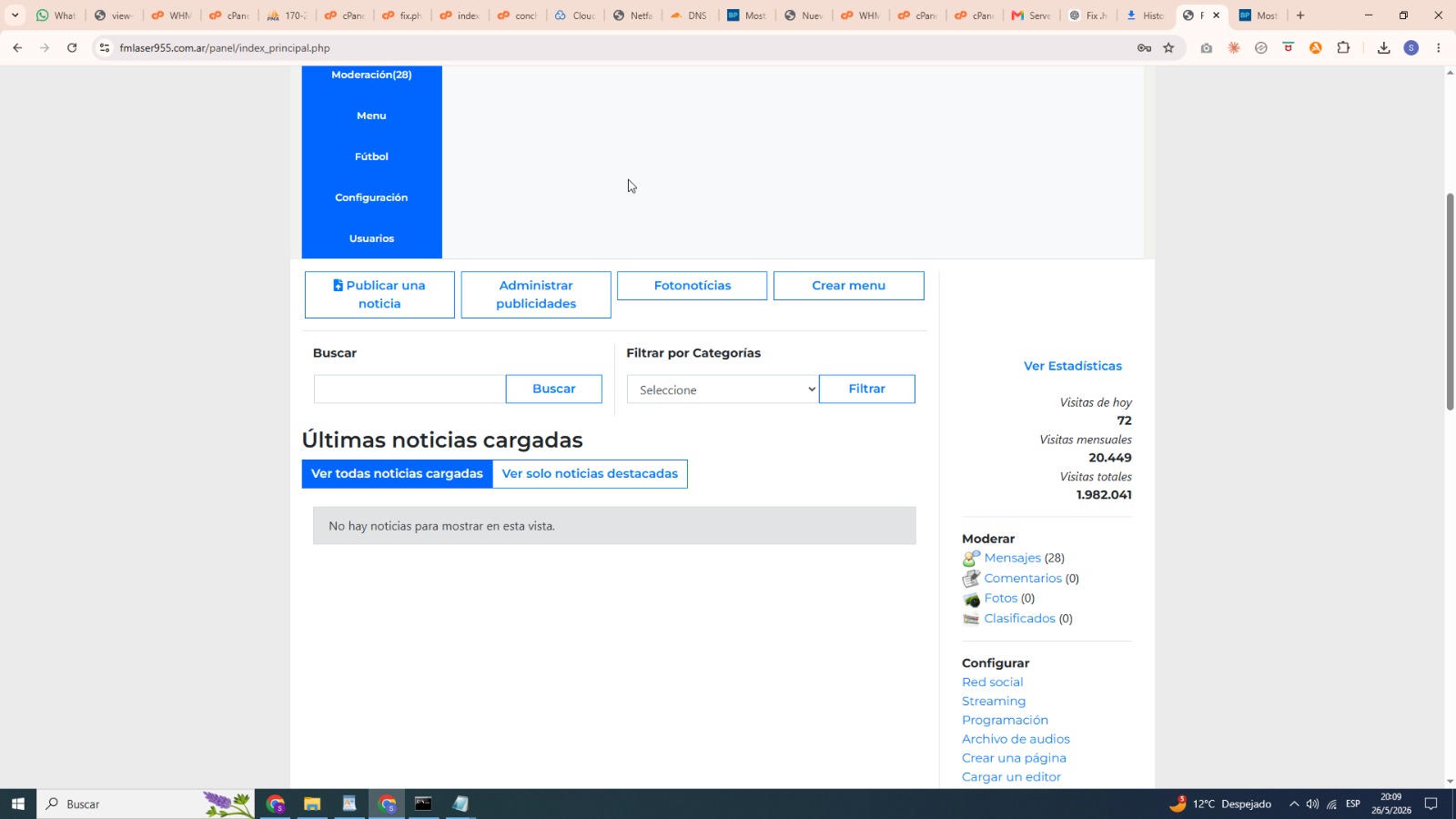
Task: Click the site information icon in address bar
Action: [x=105, y=48]
